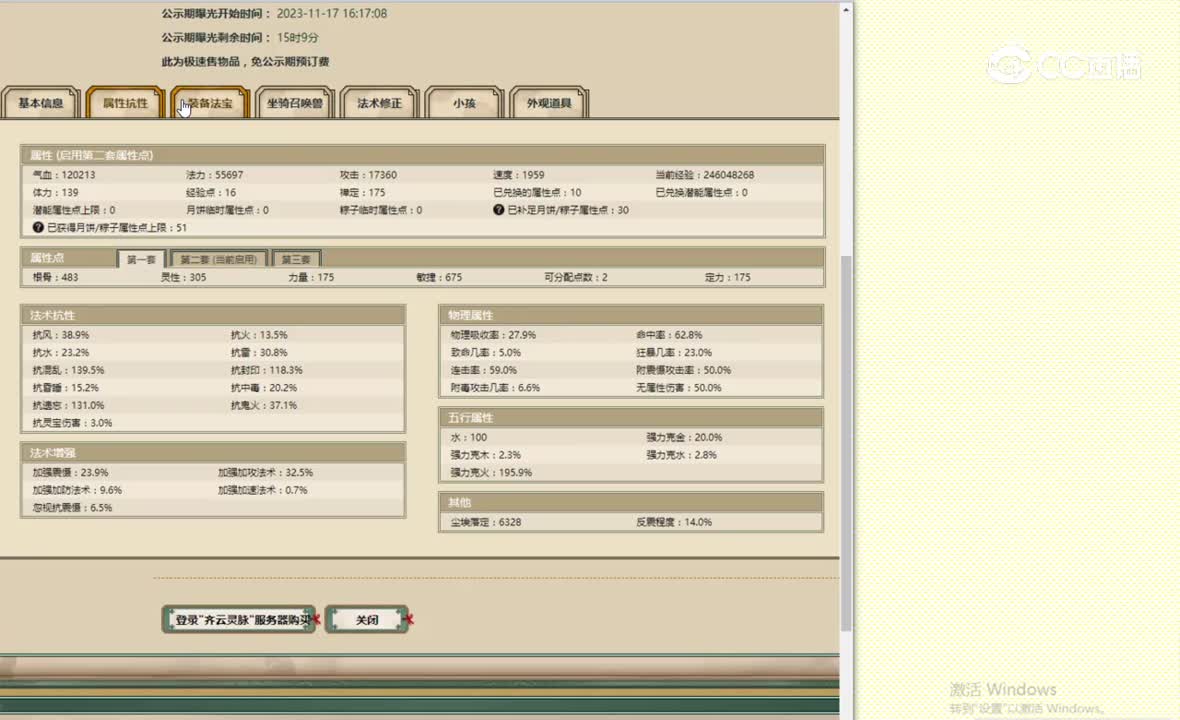This screenshot has width=1180, height=720.
Task: Click the 法力:55697 value
Action: point(214,175)
